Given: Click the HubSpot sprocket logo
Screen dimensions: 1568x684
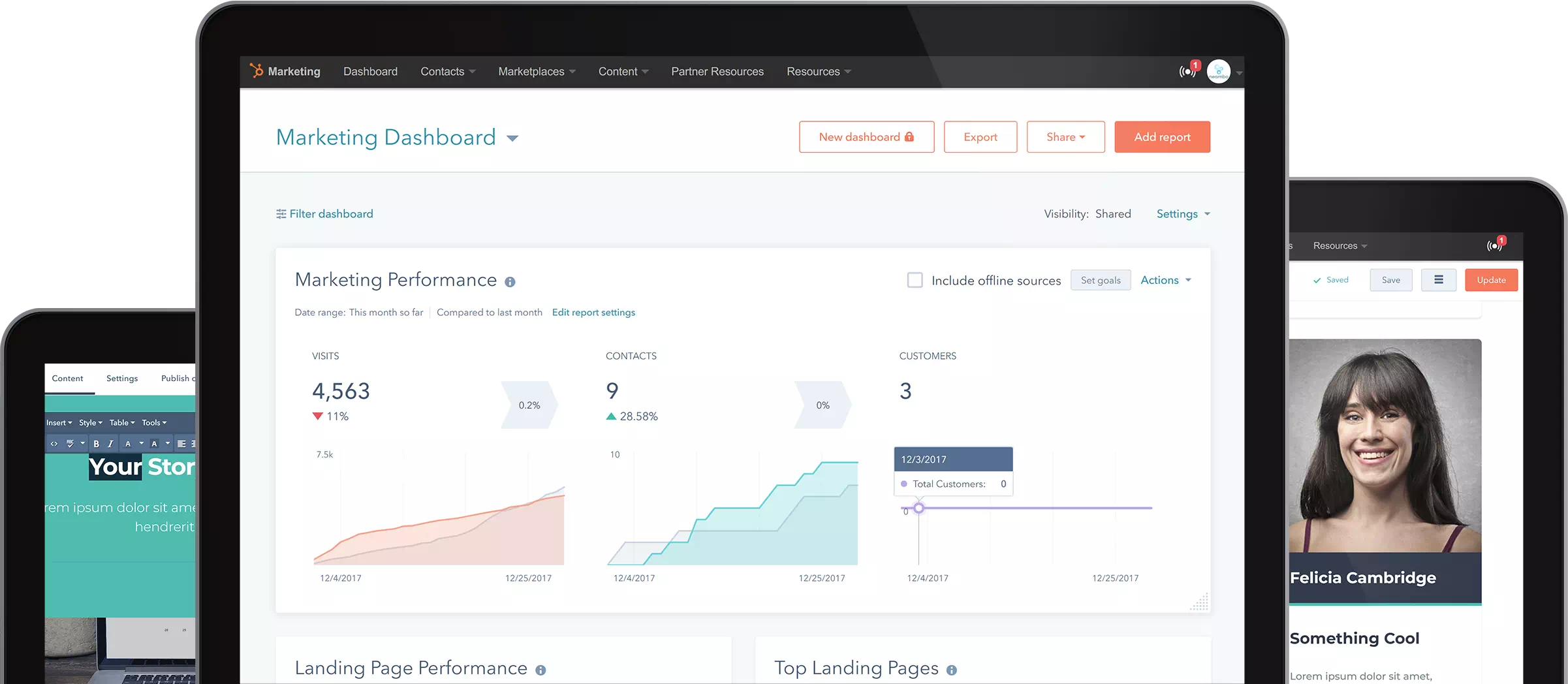Looking at the screenshot, I should (x=257, y=70).
